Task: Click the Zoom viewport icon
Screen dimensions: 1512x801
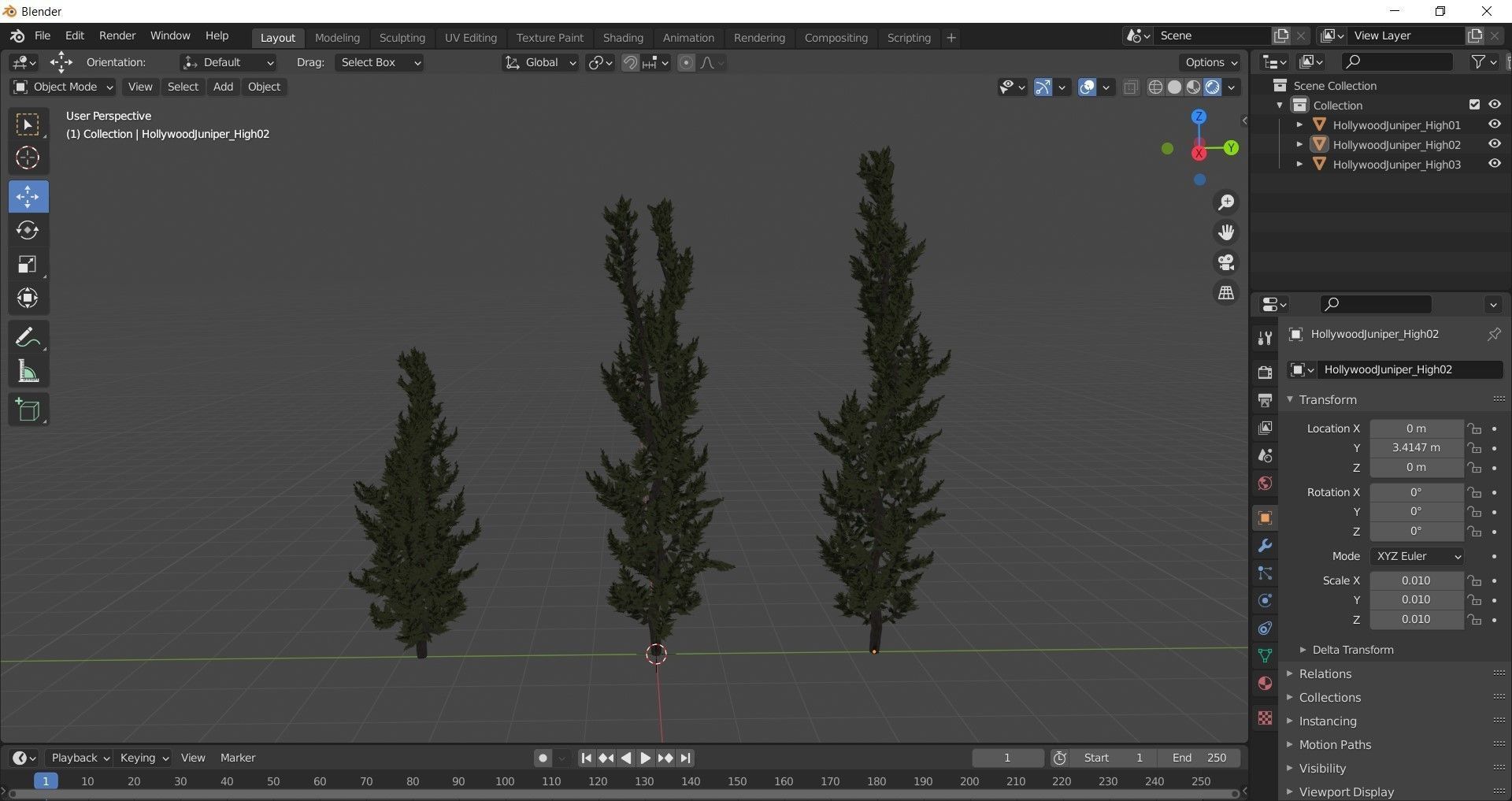Action: pos(1226,202)
